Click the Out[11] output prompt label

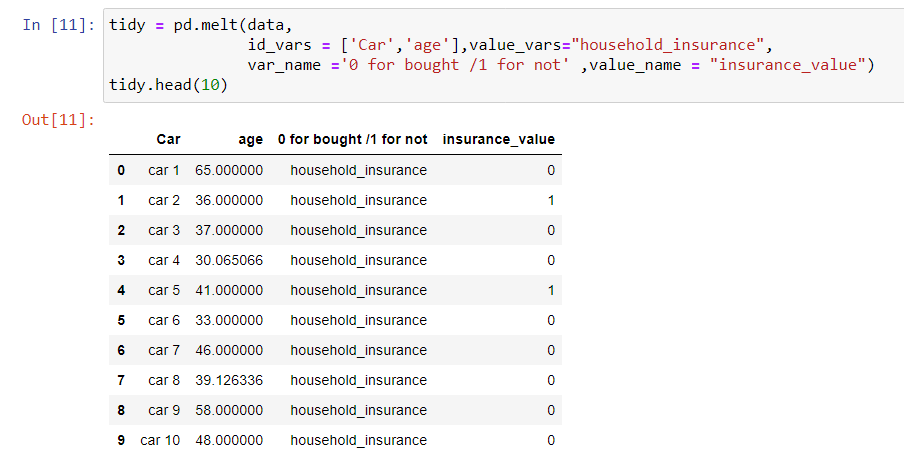[58, 120]
